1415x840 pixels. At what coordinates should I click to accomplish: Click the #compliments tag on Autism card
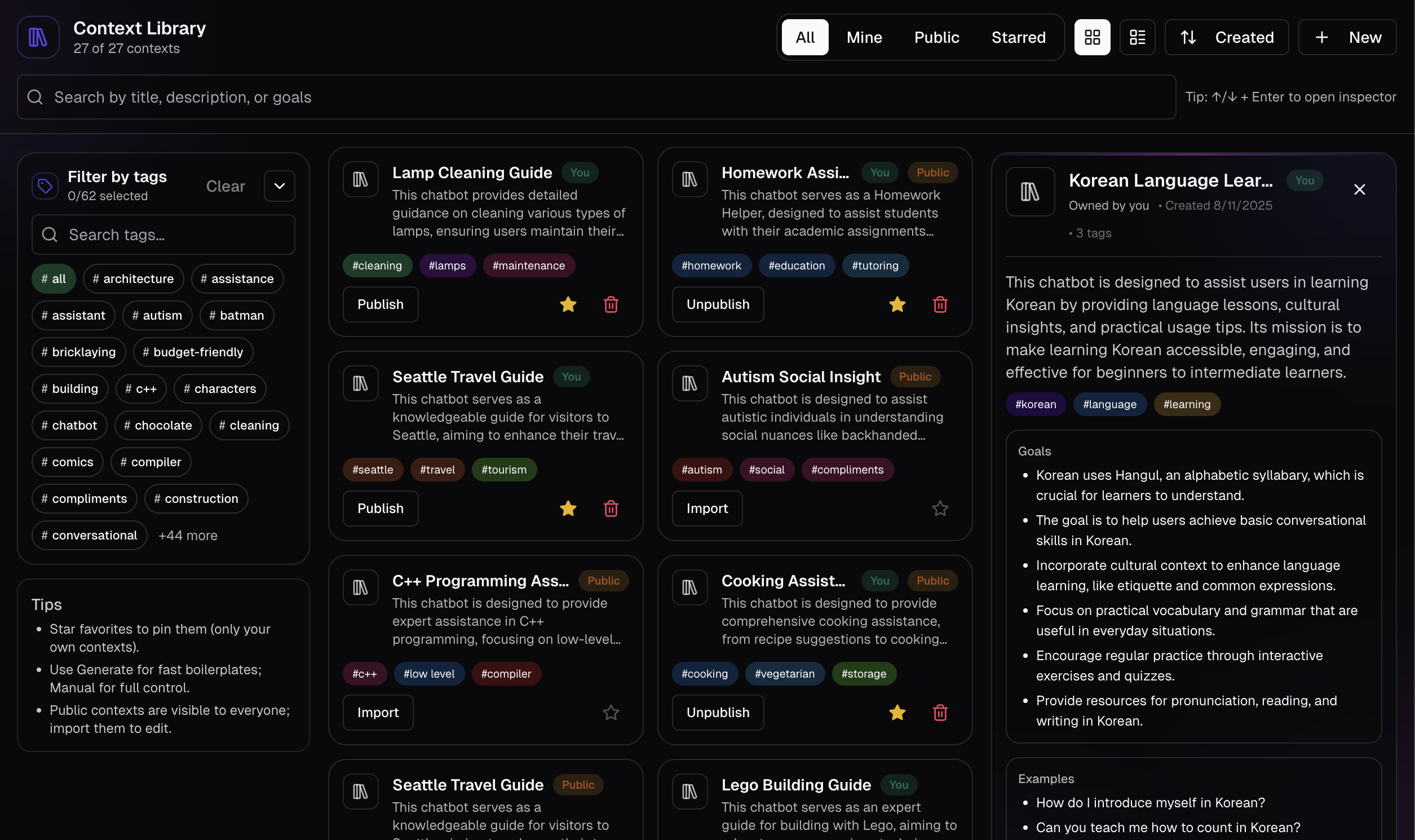[x=847, y=470]
